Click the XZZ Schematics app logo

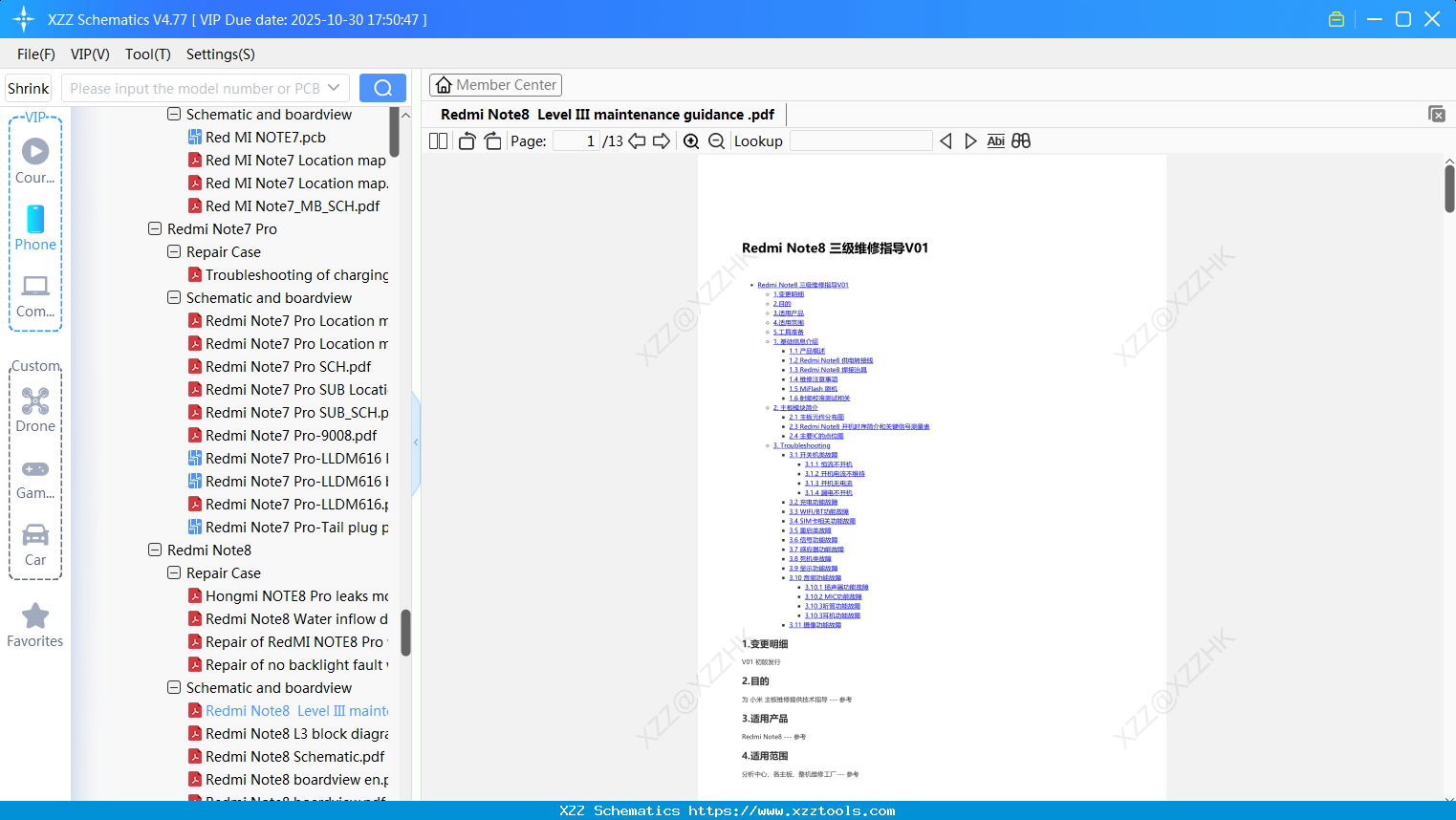point(24,19)
